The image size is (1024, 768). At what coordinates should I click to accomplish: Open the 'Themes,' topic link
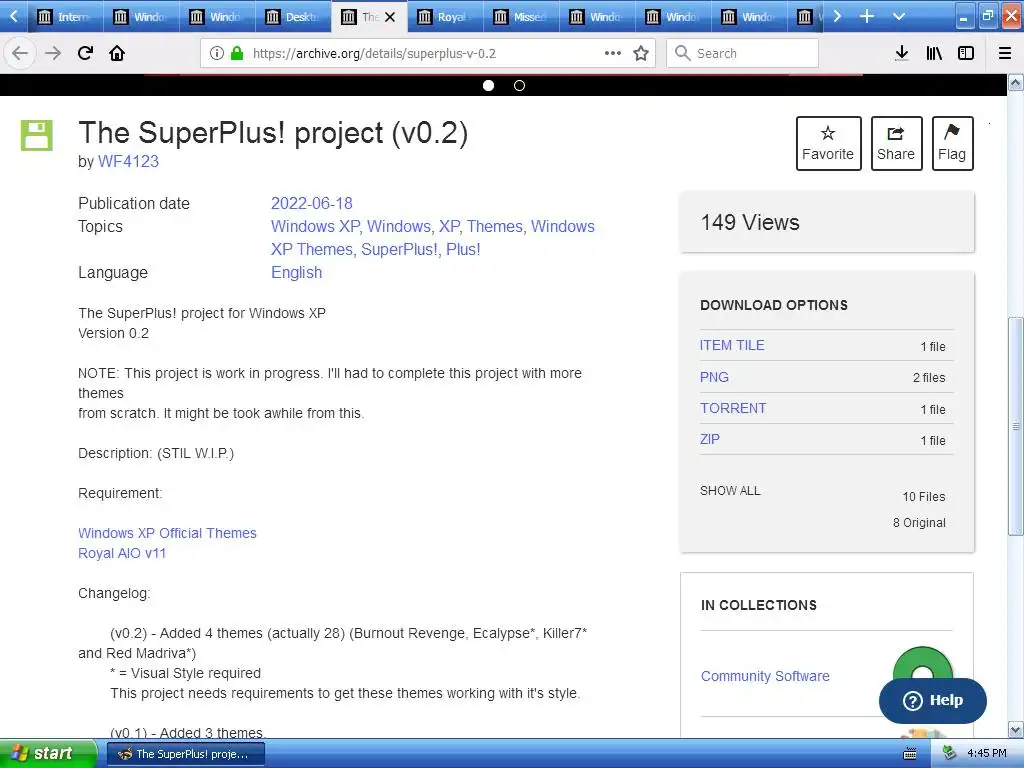(x=496, y=227)
